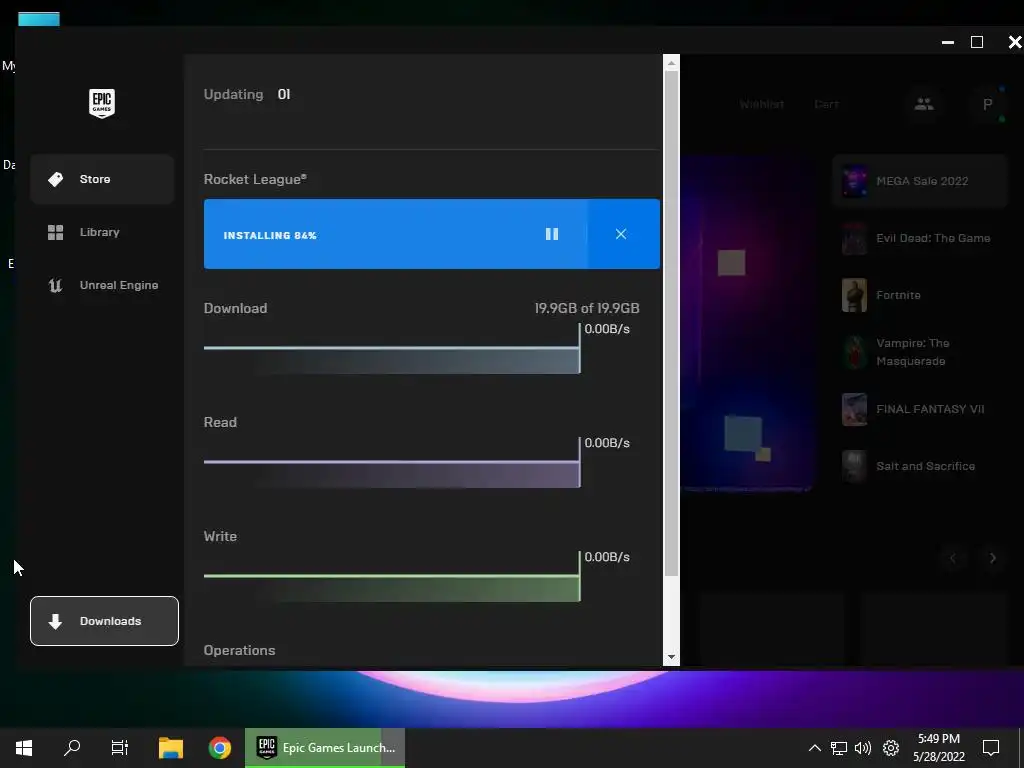Click the Downloads arrow icon
This screenshot has height=768, width=1024.
coord(56,621)
